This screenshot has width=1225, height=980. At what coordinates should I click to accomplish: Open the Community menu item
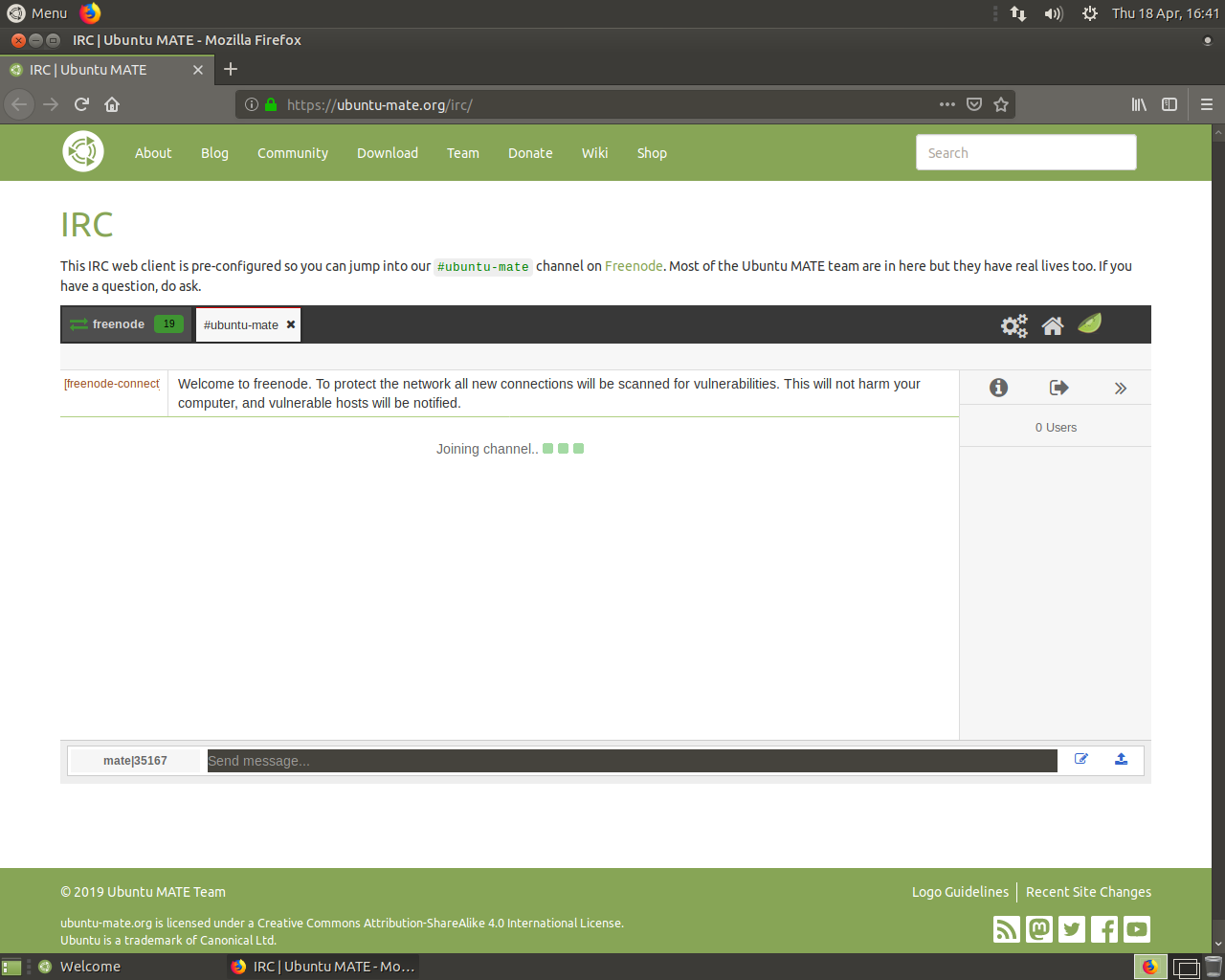[x=293, y=153]
